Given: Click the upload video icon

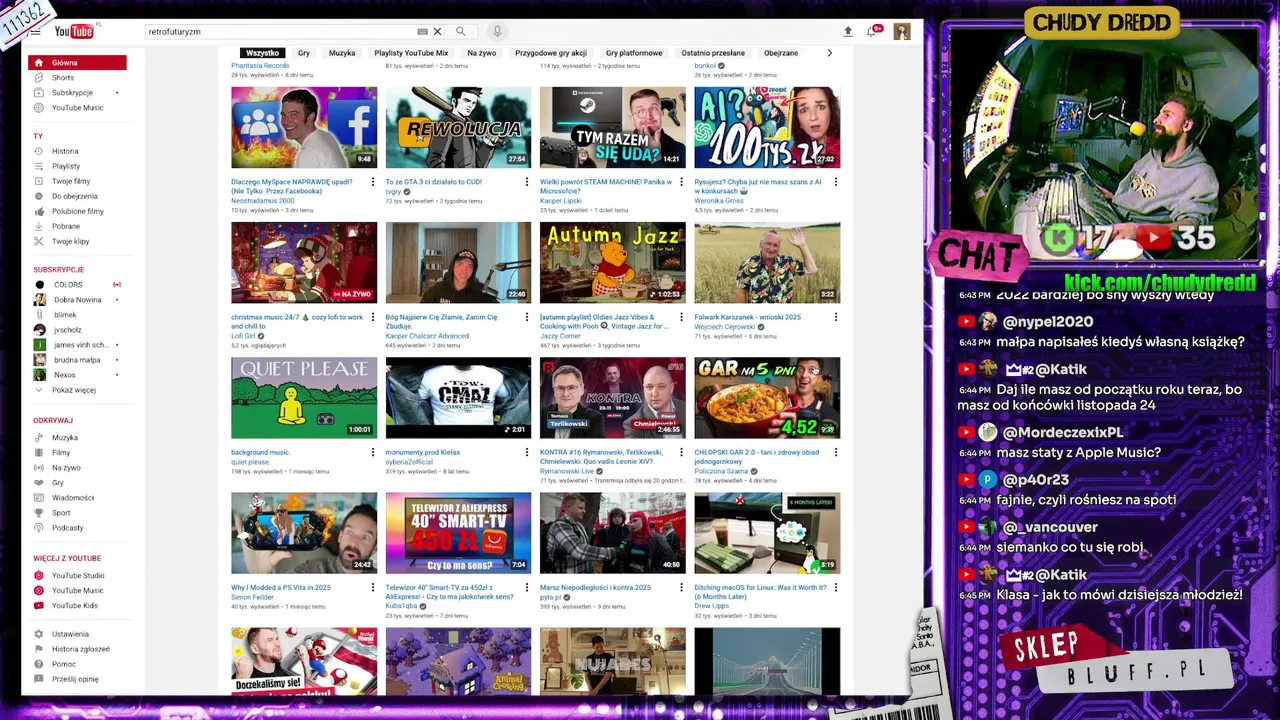Looking at the screenshot, I should coord(848,31).
